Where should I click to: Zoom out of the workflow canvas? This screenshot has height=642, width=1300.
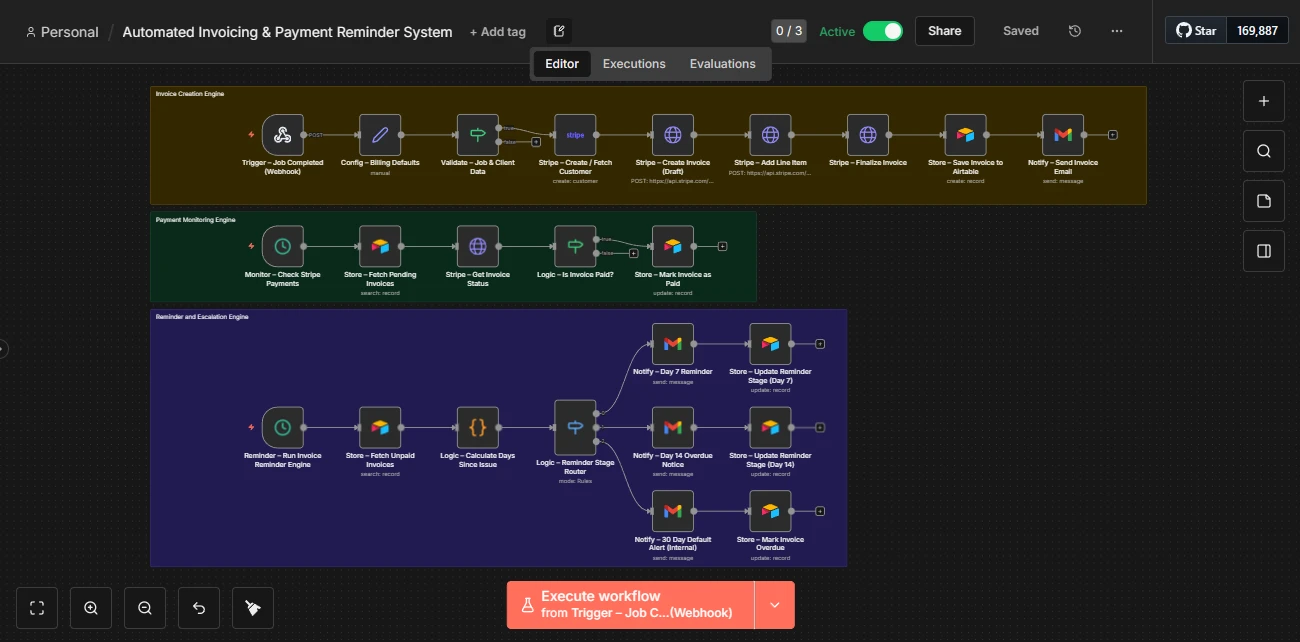click(x=145, y=607)
